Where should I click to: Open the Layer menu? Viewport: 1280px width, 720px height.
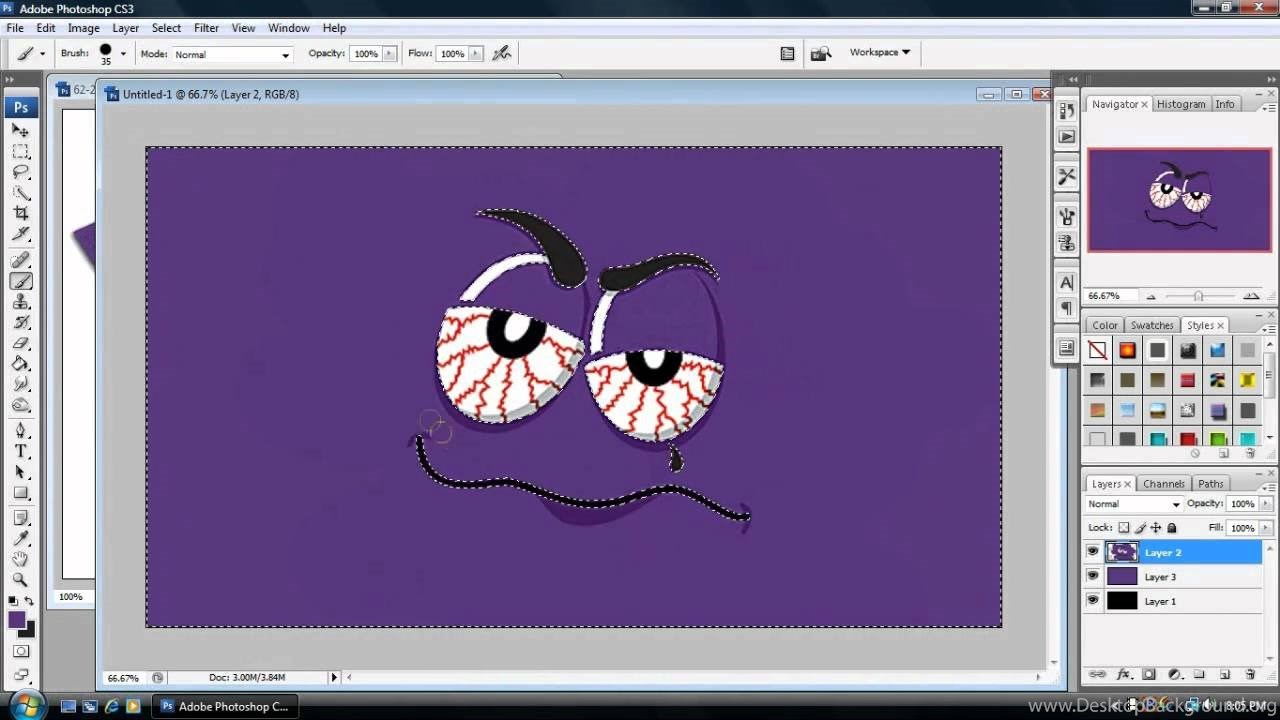point(125,28)
